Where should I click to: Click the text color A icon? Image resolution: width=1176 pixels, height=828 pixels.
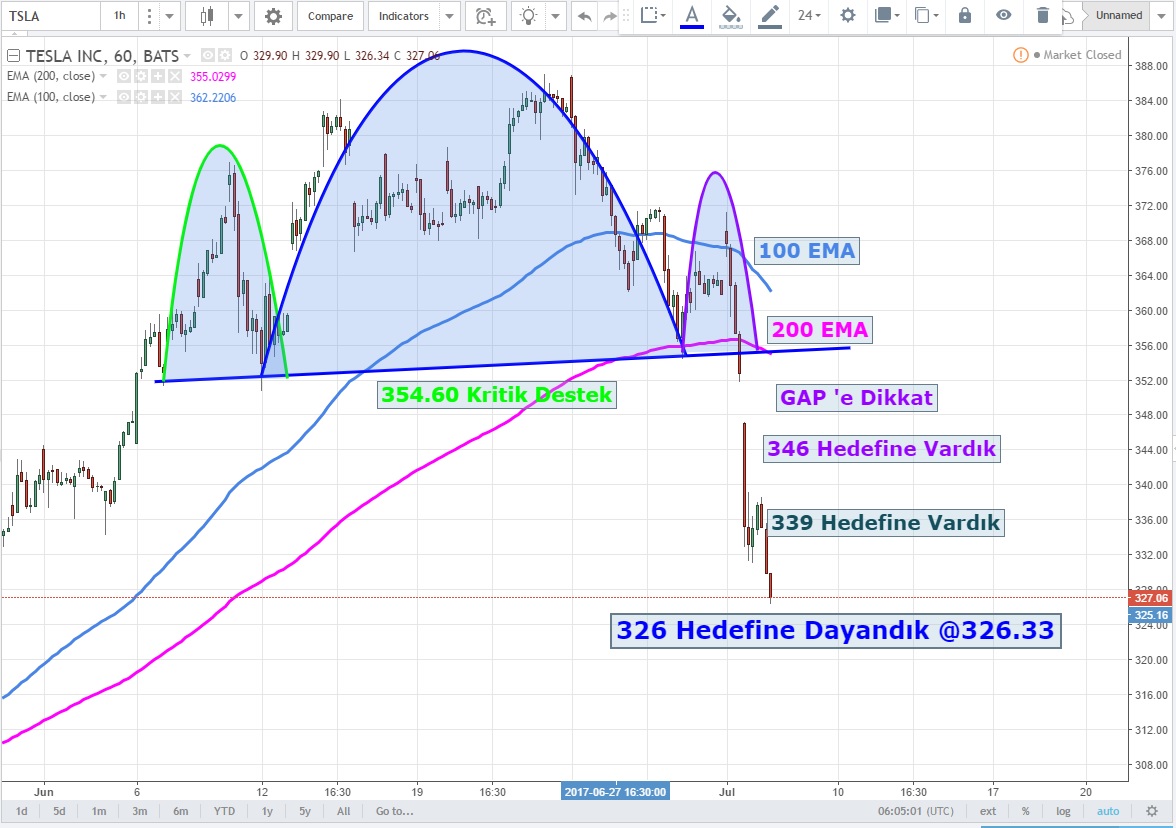(x=692, y=16)
